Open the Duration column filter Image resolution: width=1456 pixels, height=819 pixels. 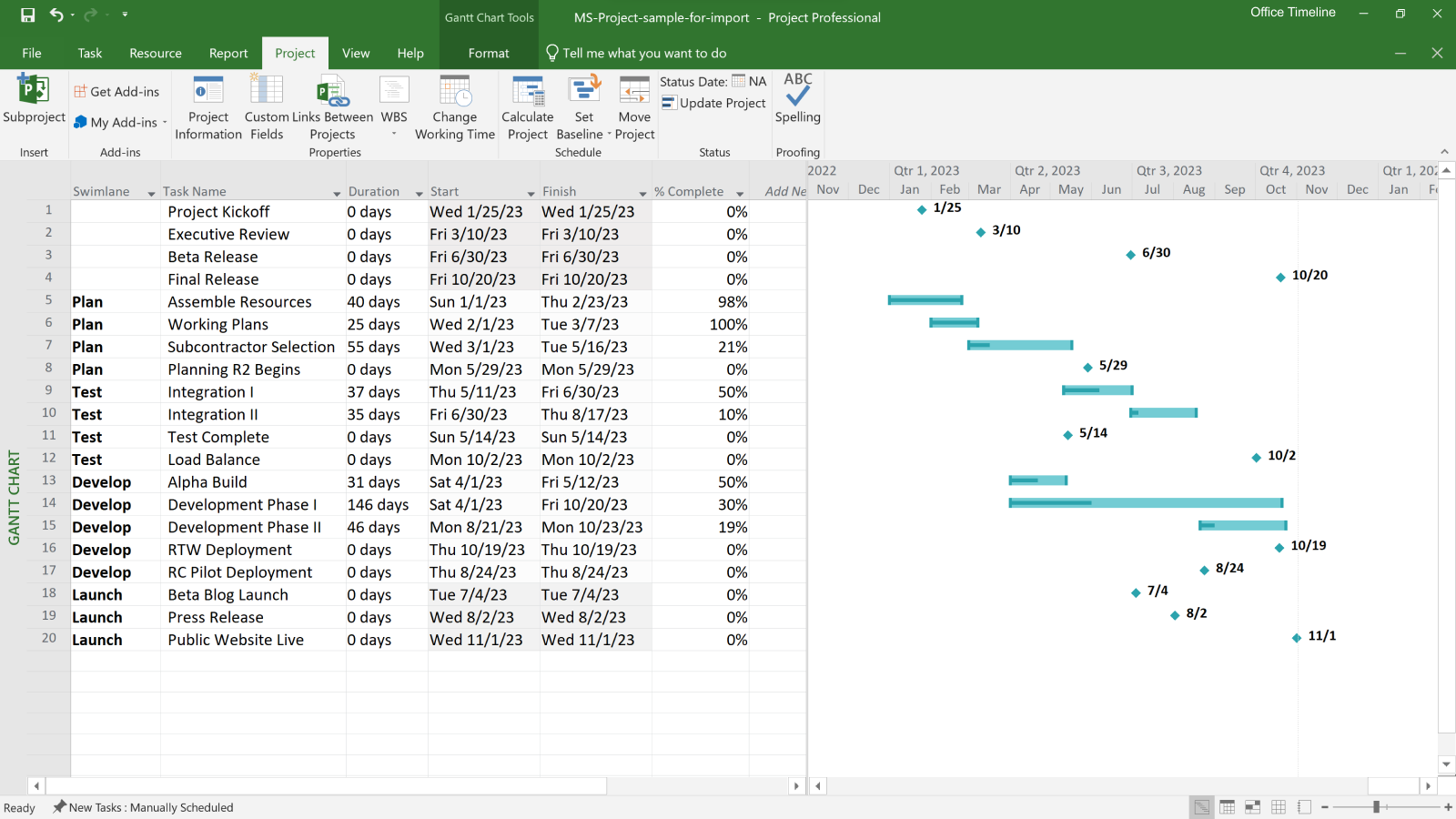click(x=418, y=192)
